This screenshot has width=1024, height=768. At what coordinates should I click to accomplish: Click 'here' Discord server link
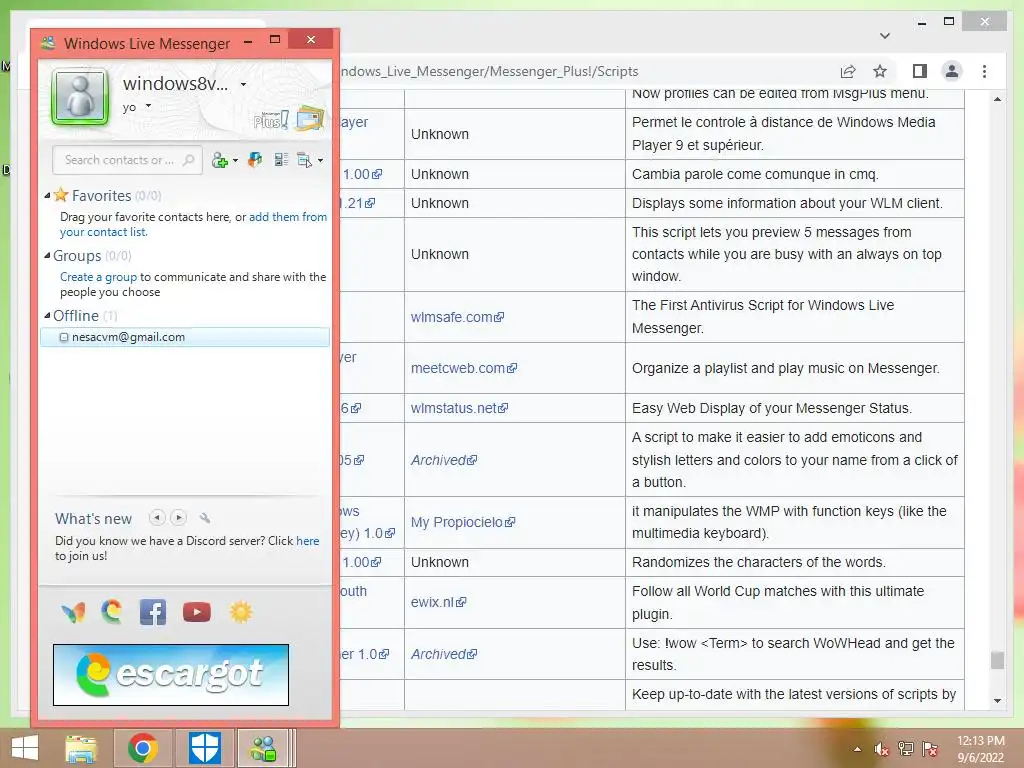coord(308,541)
